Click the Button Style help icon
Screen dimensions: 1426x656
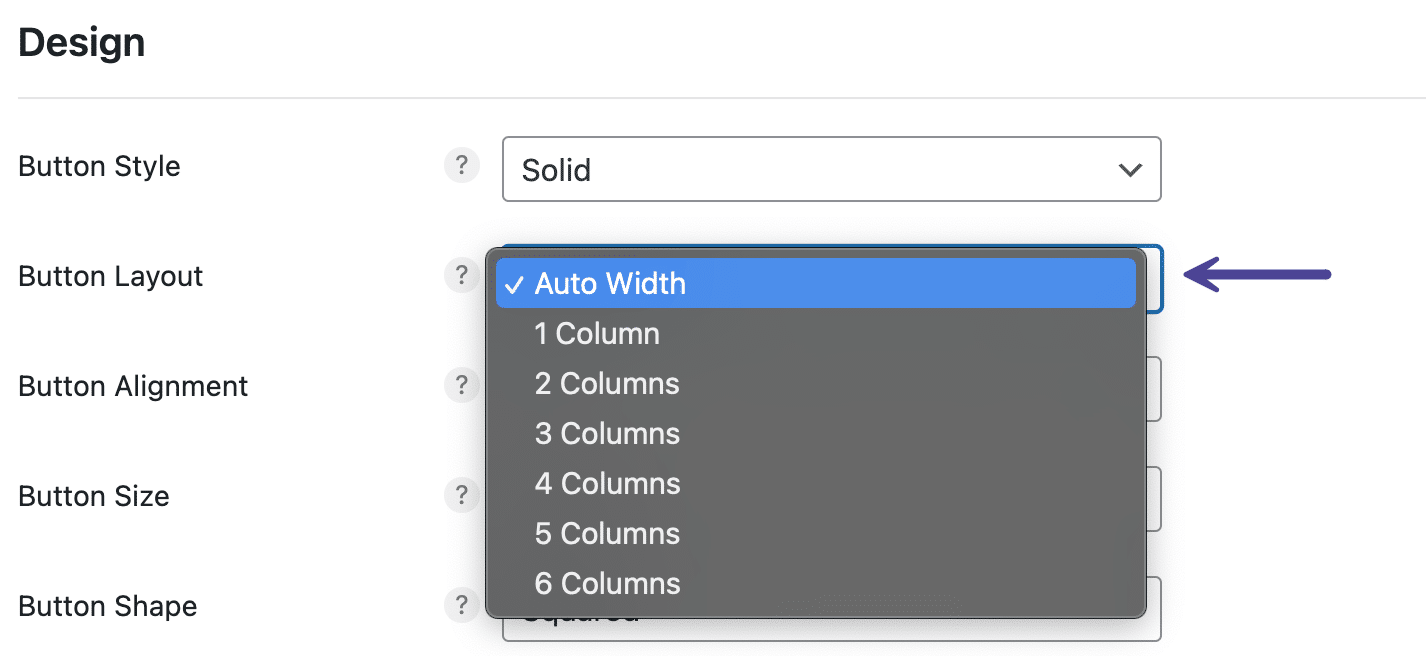(x=462, y=165)
